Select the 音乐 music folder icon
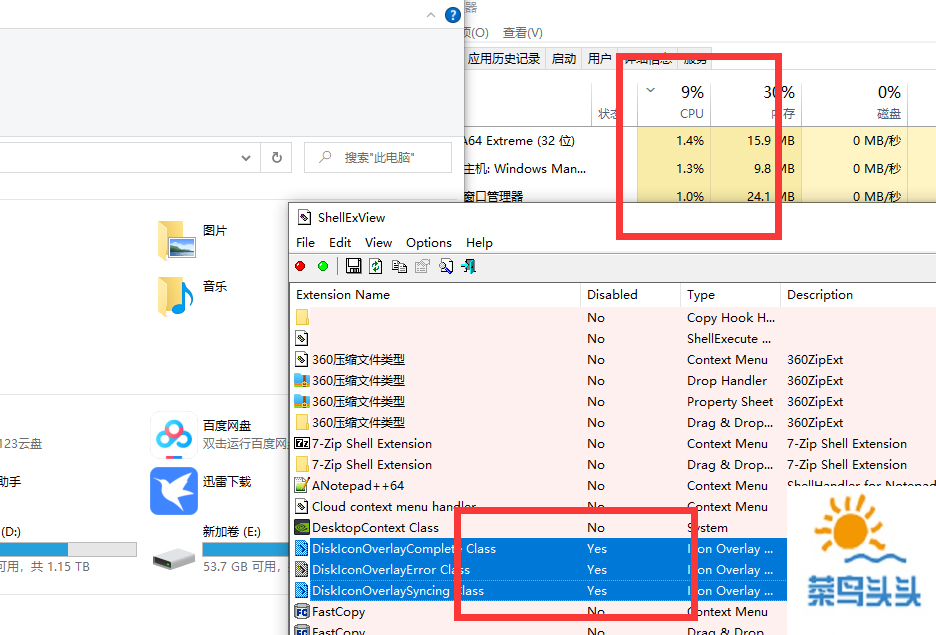The width and height of the screenshot is (936, 635). (176, 296)
